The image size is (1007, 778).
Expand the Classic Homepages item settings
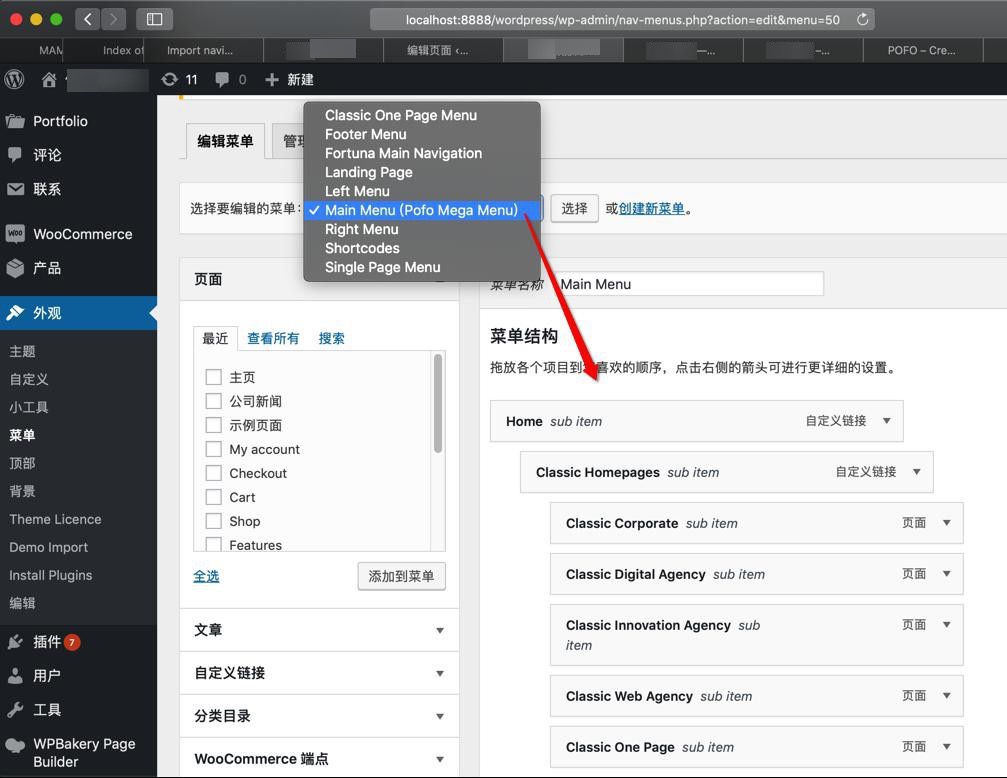(x=916, y=472)
